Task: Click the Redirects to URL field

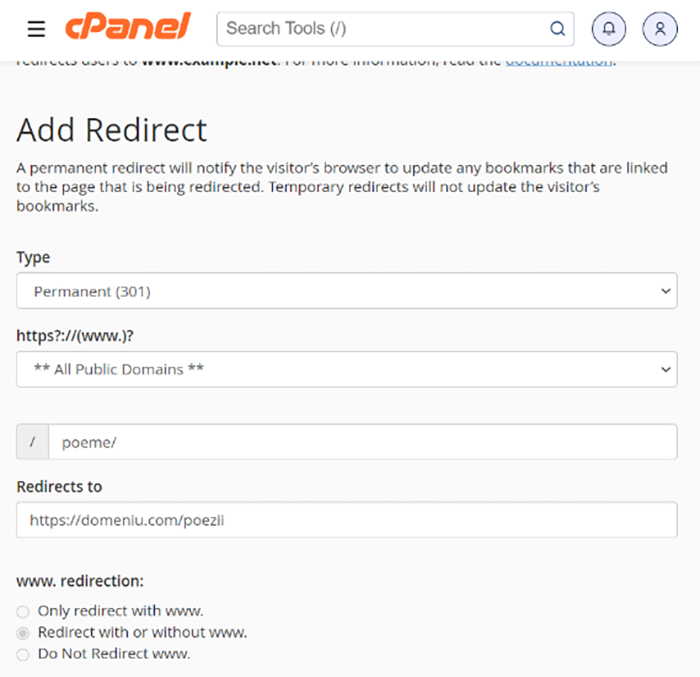Action: tap(346, 520)
